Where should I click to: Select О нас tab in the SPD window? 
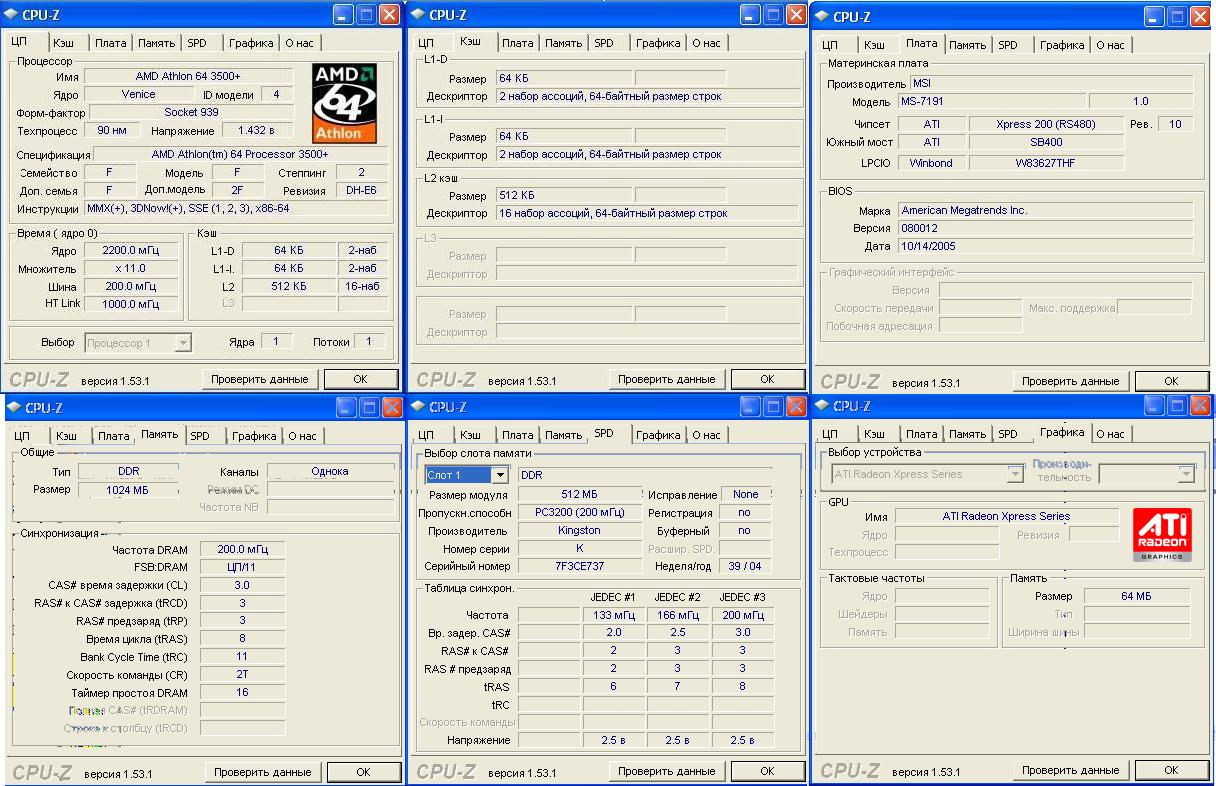tap(706, 435)
